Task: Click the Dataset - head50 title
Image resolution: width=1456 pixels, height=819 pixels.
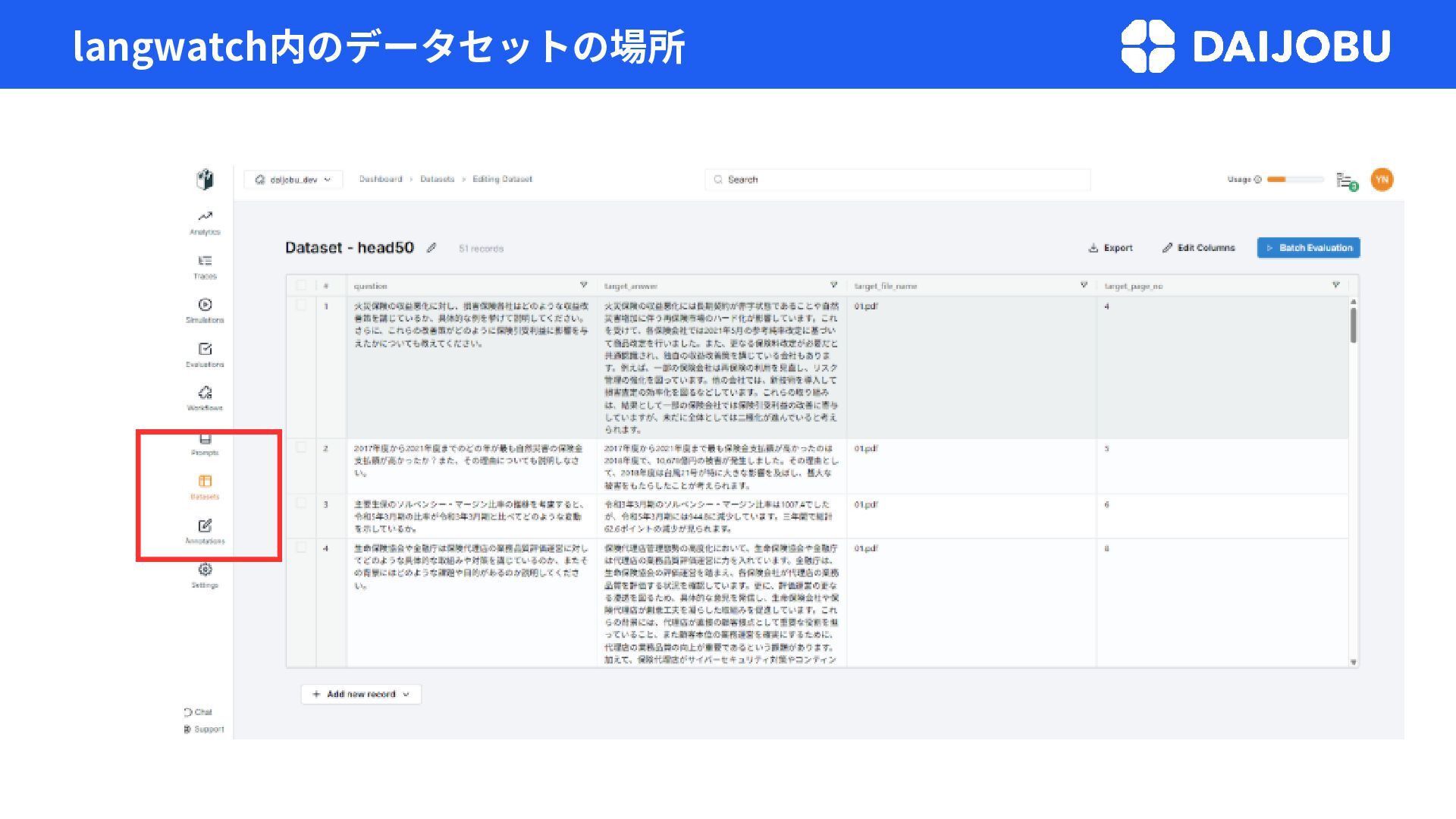Action: (x=350, y=247)
